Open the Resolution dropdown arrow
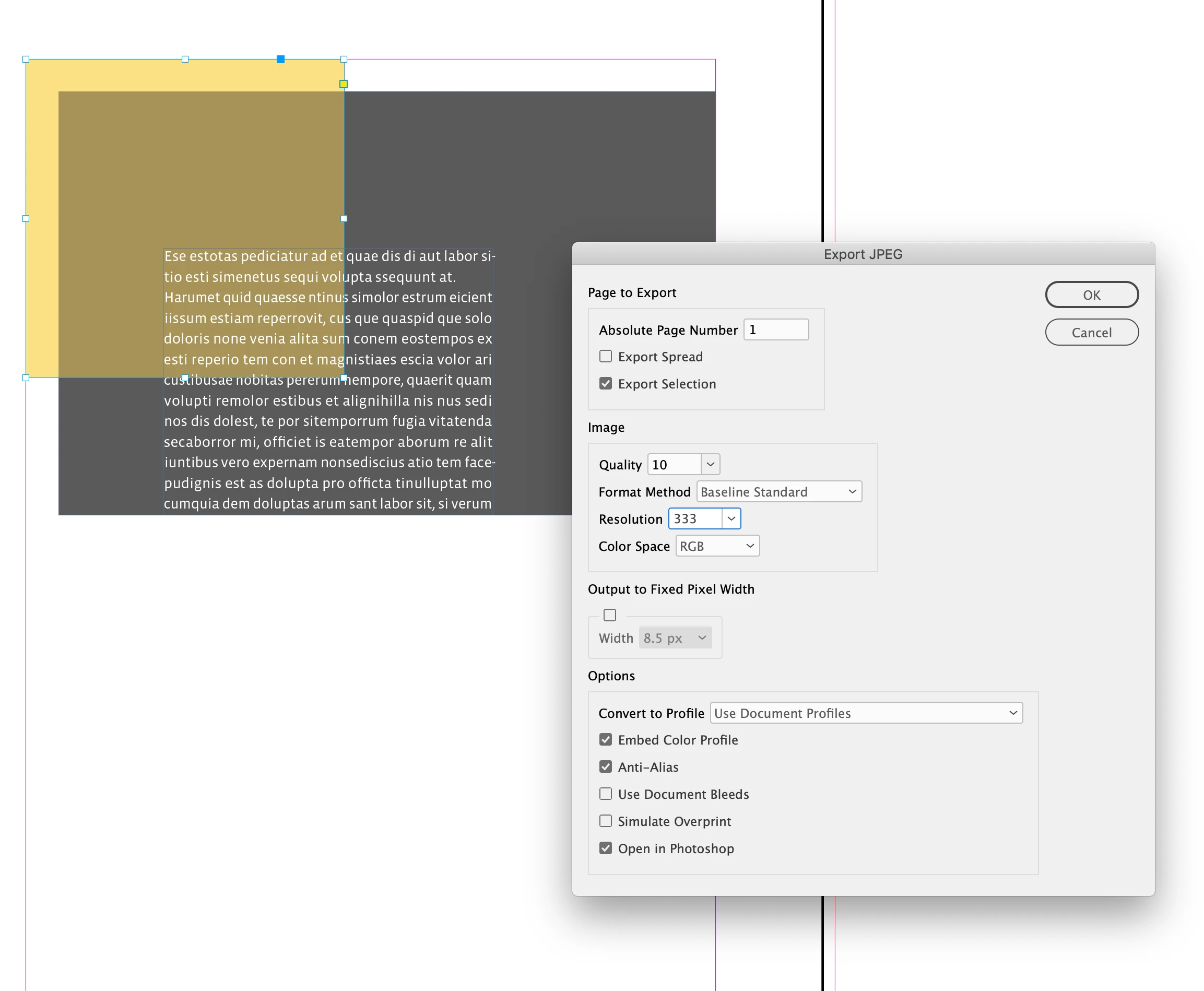 [x=731, y=518]
